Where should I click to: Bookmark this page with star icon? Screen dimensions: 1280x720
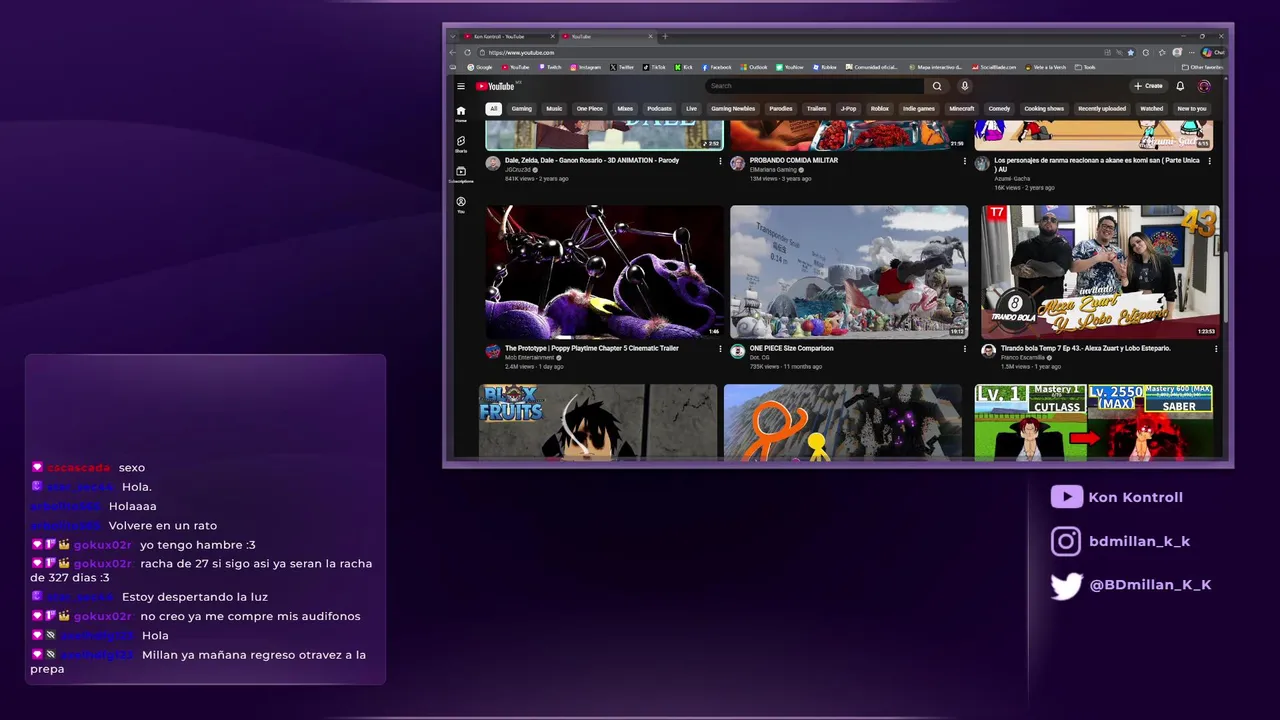[x=1131, y=52]
